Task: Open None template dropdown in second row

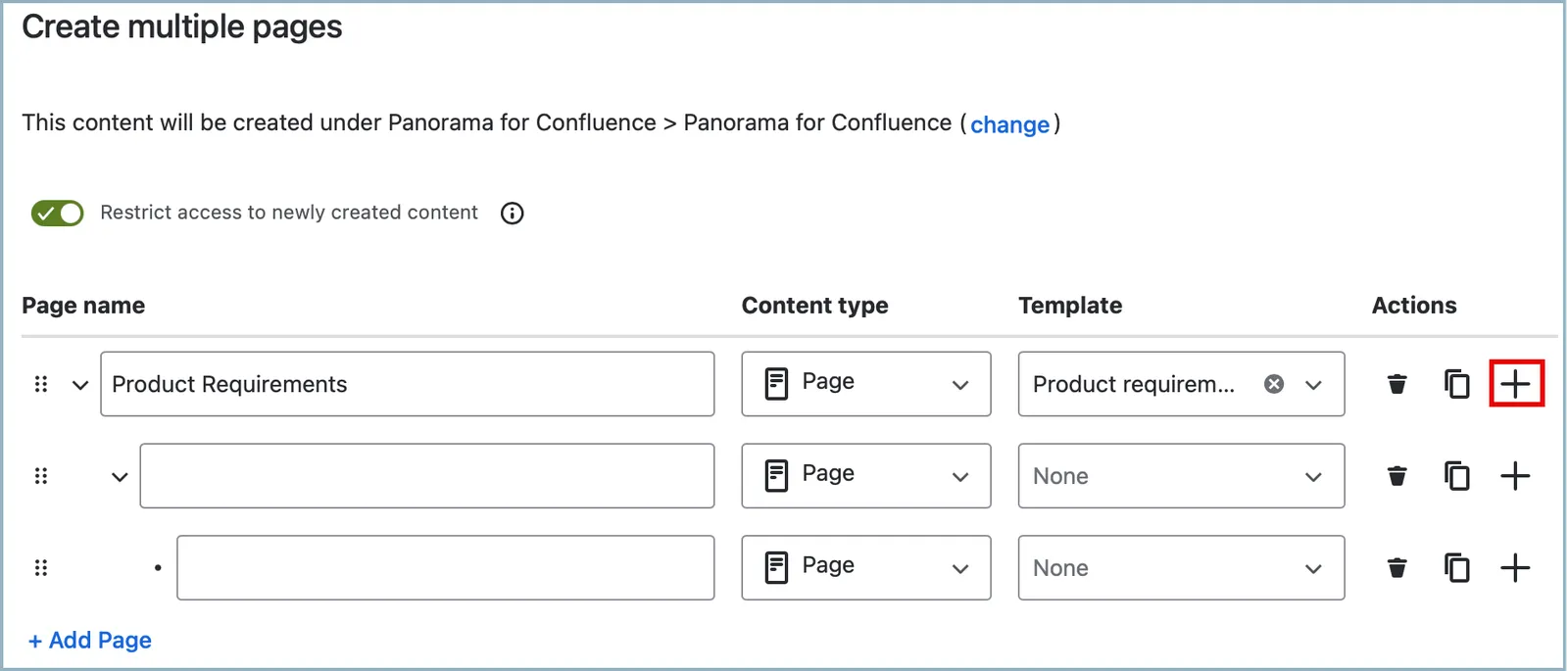Action: tap(1181, 476)
